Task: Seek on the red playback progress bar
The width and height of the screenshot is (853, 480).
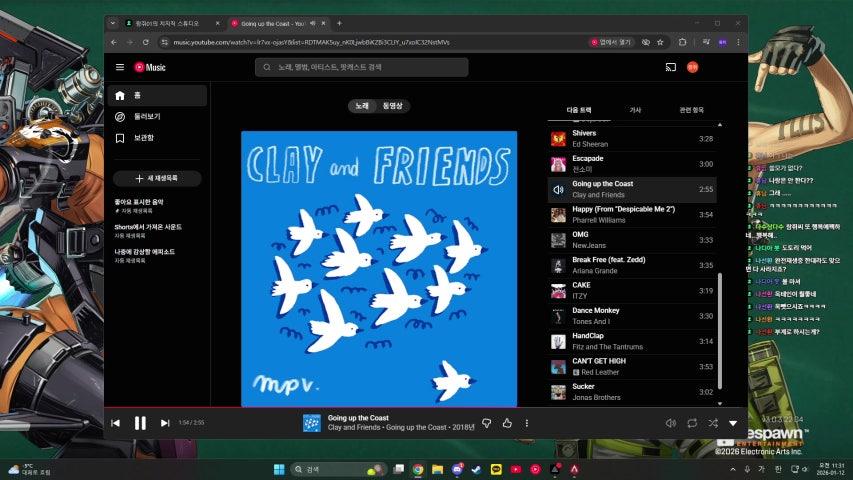Action: tap(426, 407)
